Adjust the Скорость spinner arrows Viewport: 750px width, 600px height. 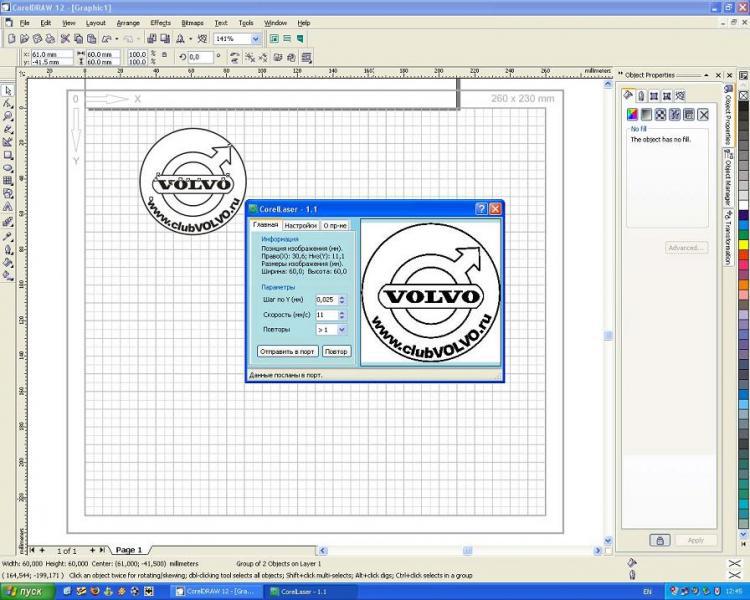coord(342,315)
